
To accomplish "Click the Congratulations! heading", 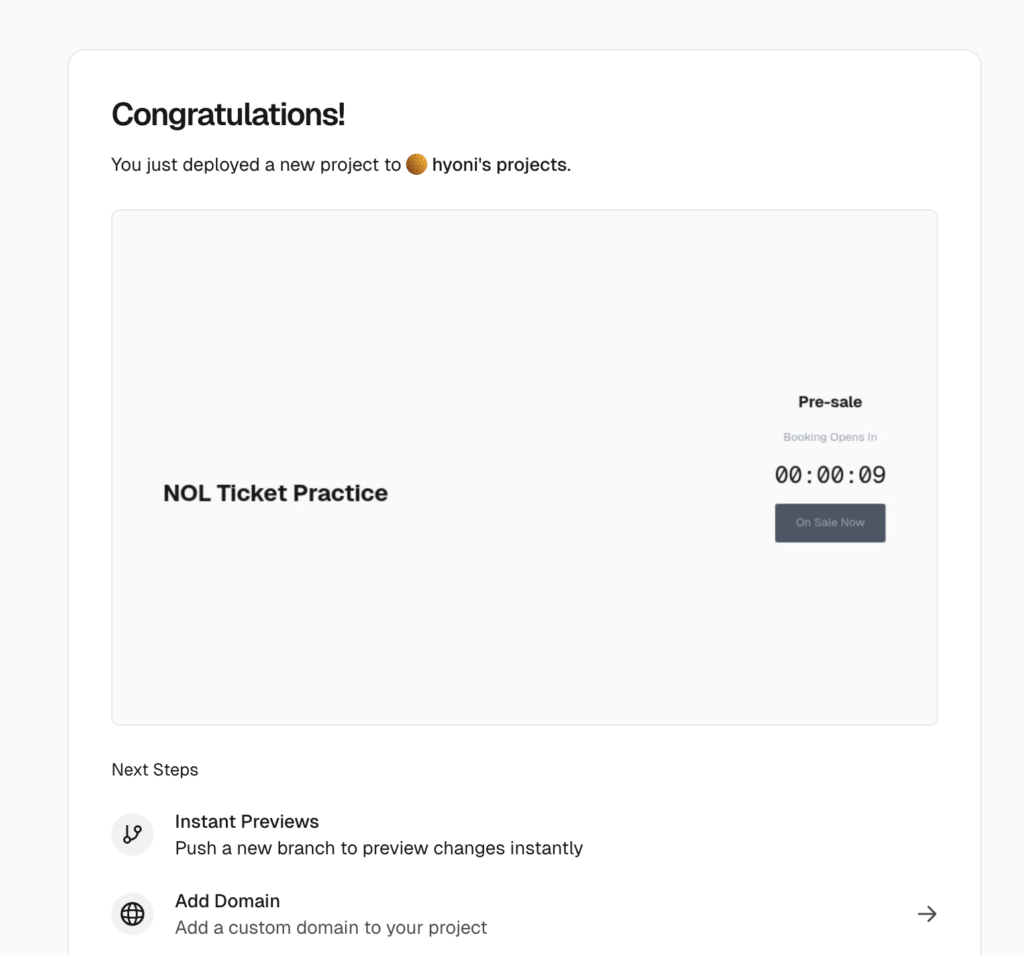I will (x=228, y=115).
